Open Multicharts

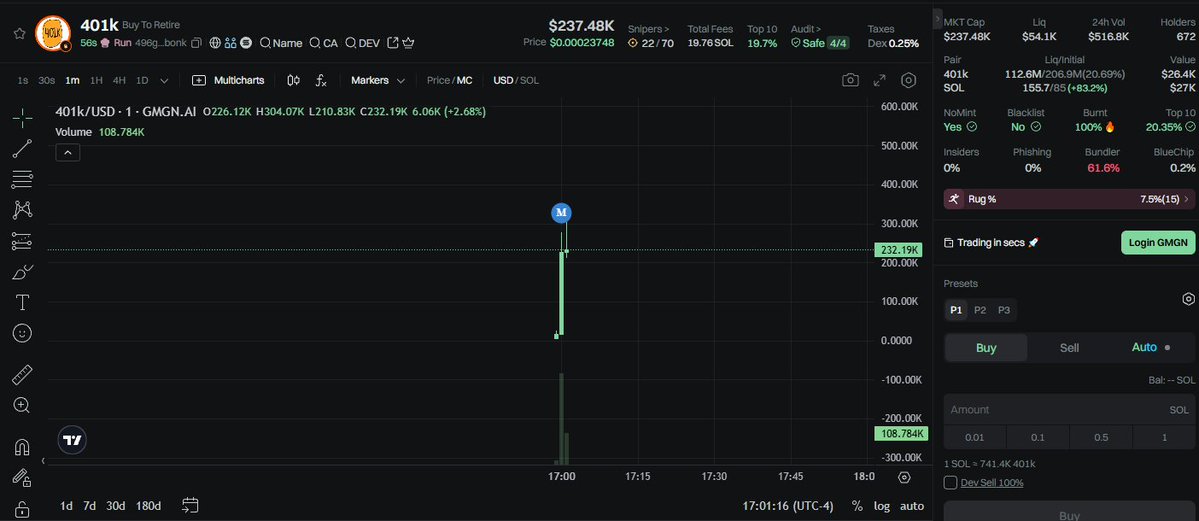pos(228,80)
